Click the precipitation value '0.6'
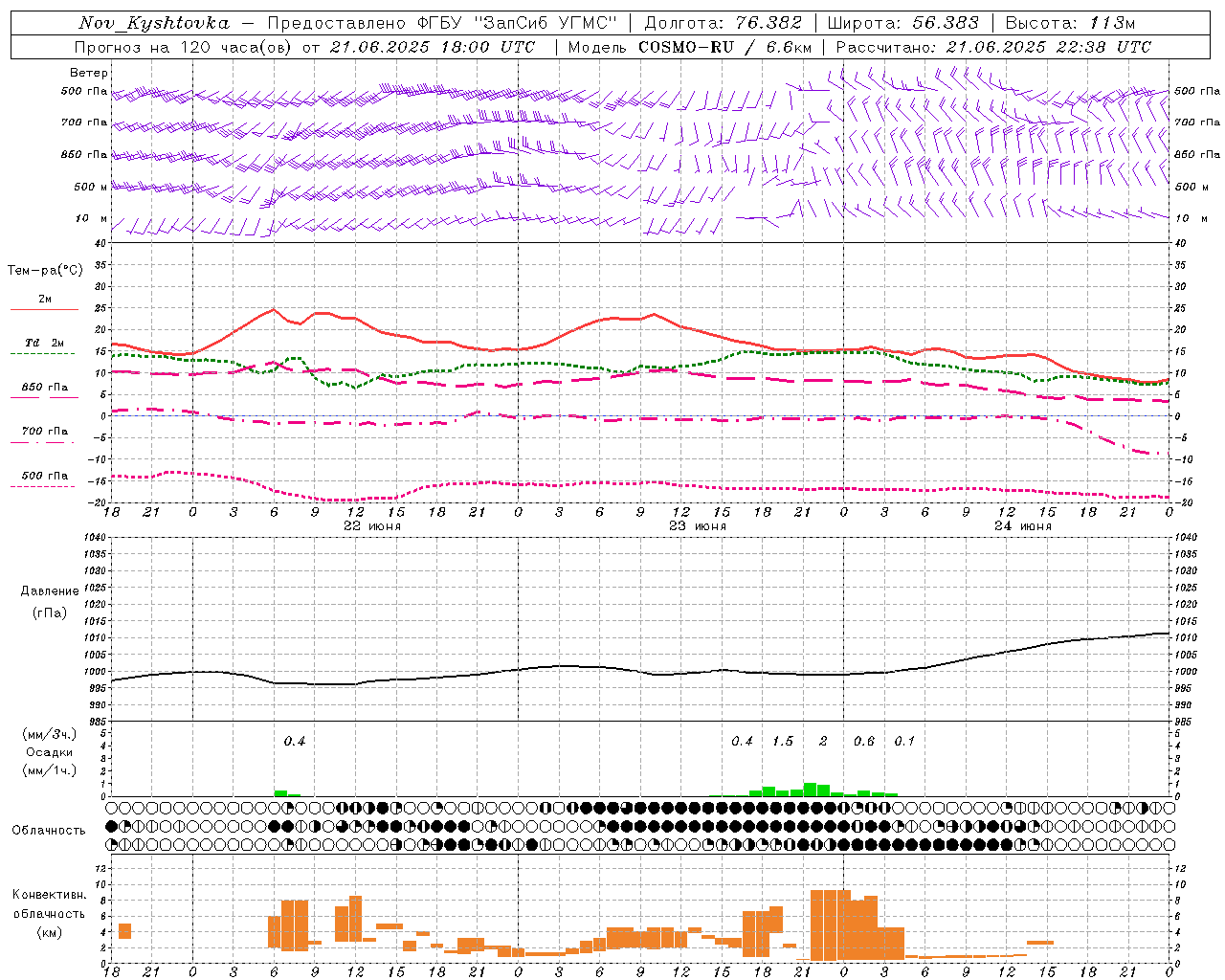 864,742
